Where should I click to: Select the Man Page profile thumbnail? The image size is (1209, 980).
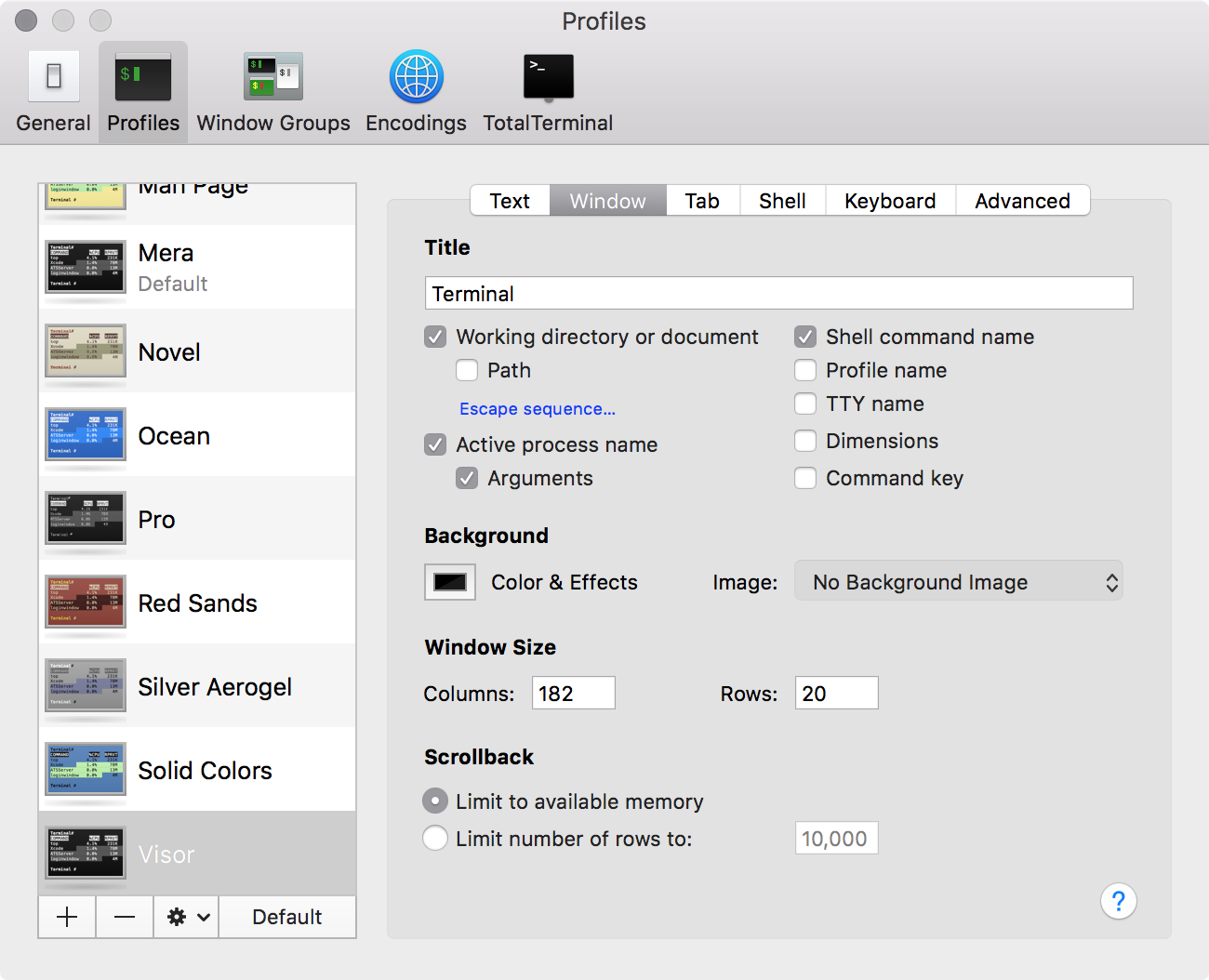(x=86, y=196)
